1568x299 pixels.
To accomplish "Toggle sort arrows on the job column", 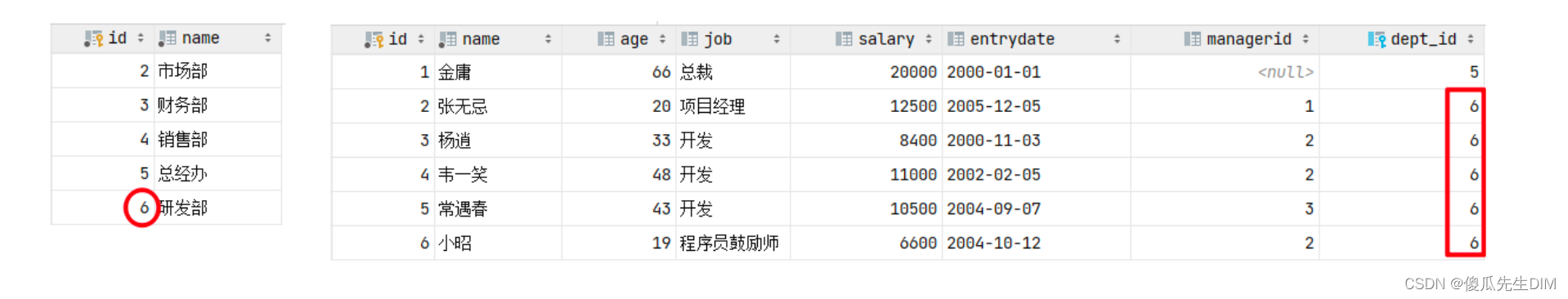I will (x=777, y=39).
